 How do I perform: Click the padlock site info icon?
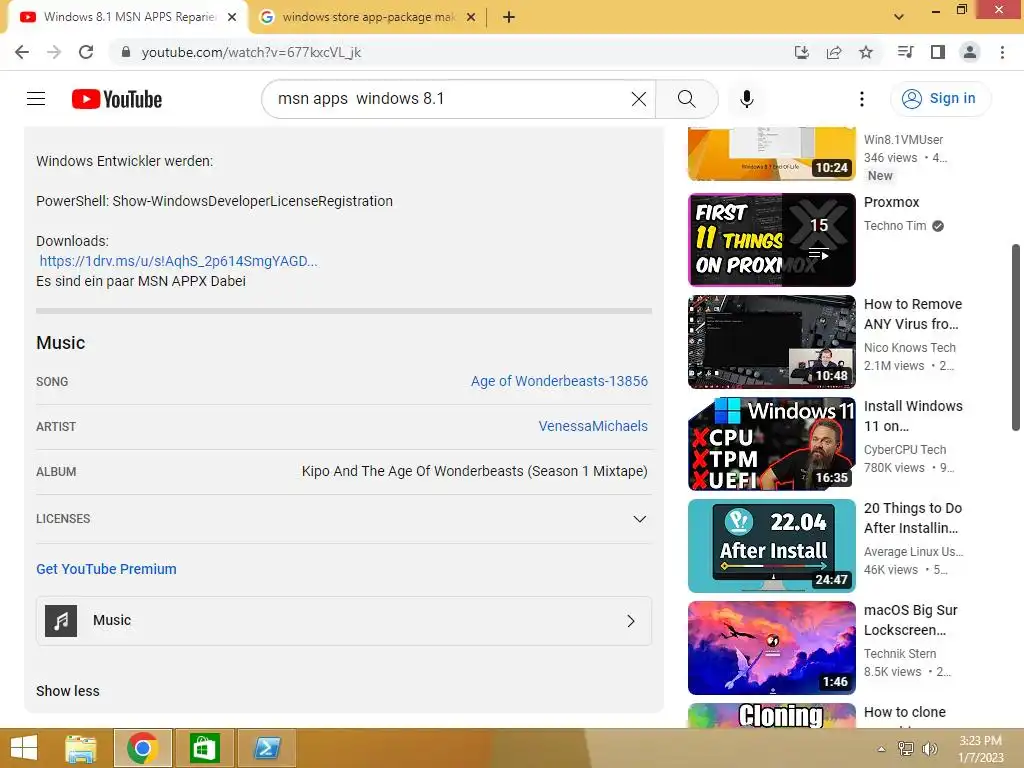point(126,52)
